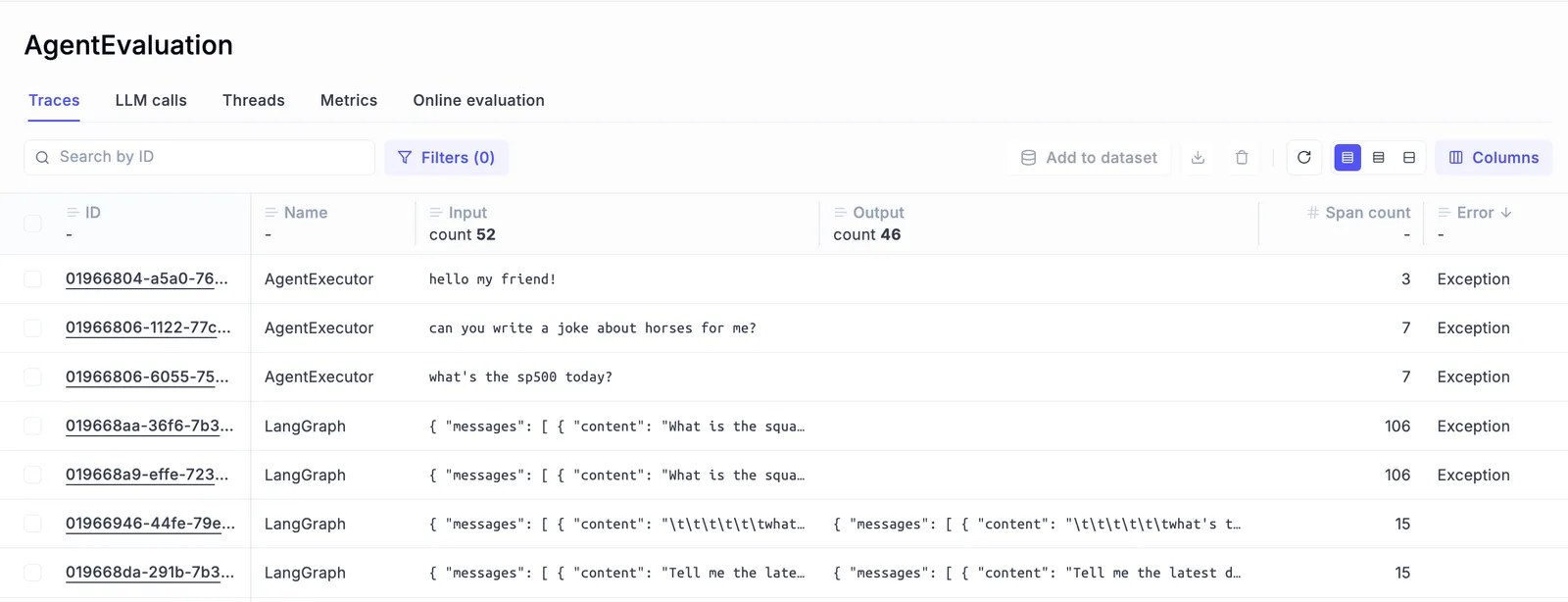Open trace 01966946-44fe-79e...
Viewport: 1568px width, 602px height.
tap(150, 525)
